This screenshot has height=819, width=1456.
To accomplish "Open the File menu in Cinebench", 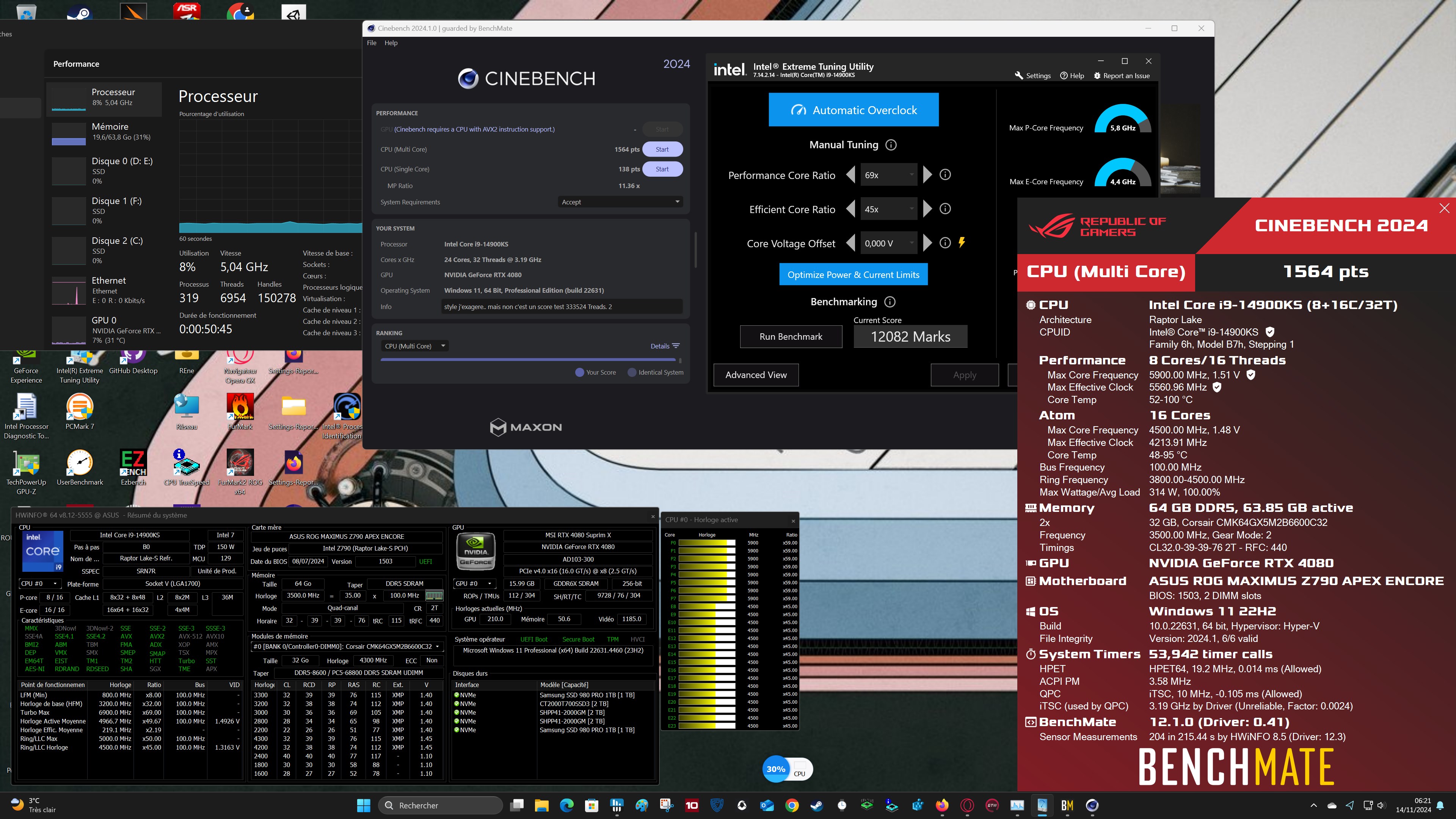I will click(371, 42).
